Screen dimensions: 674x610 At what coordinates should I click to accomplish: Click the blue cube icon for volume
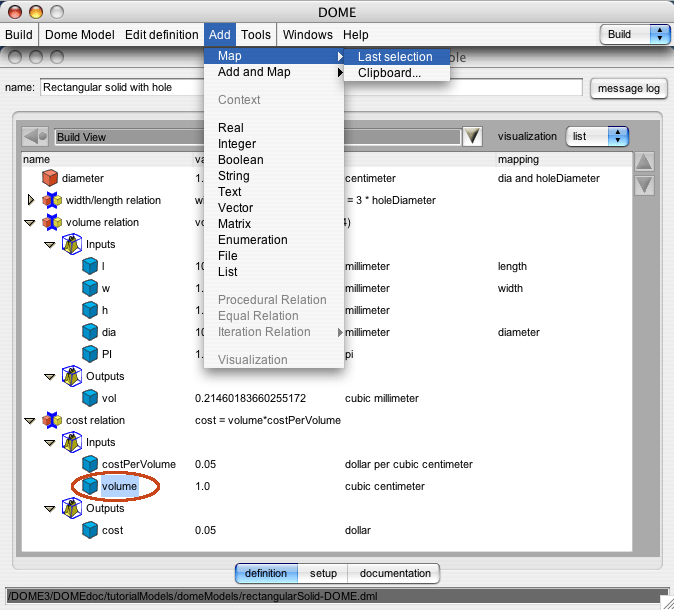[90, 486]
